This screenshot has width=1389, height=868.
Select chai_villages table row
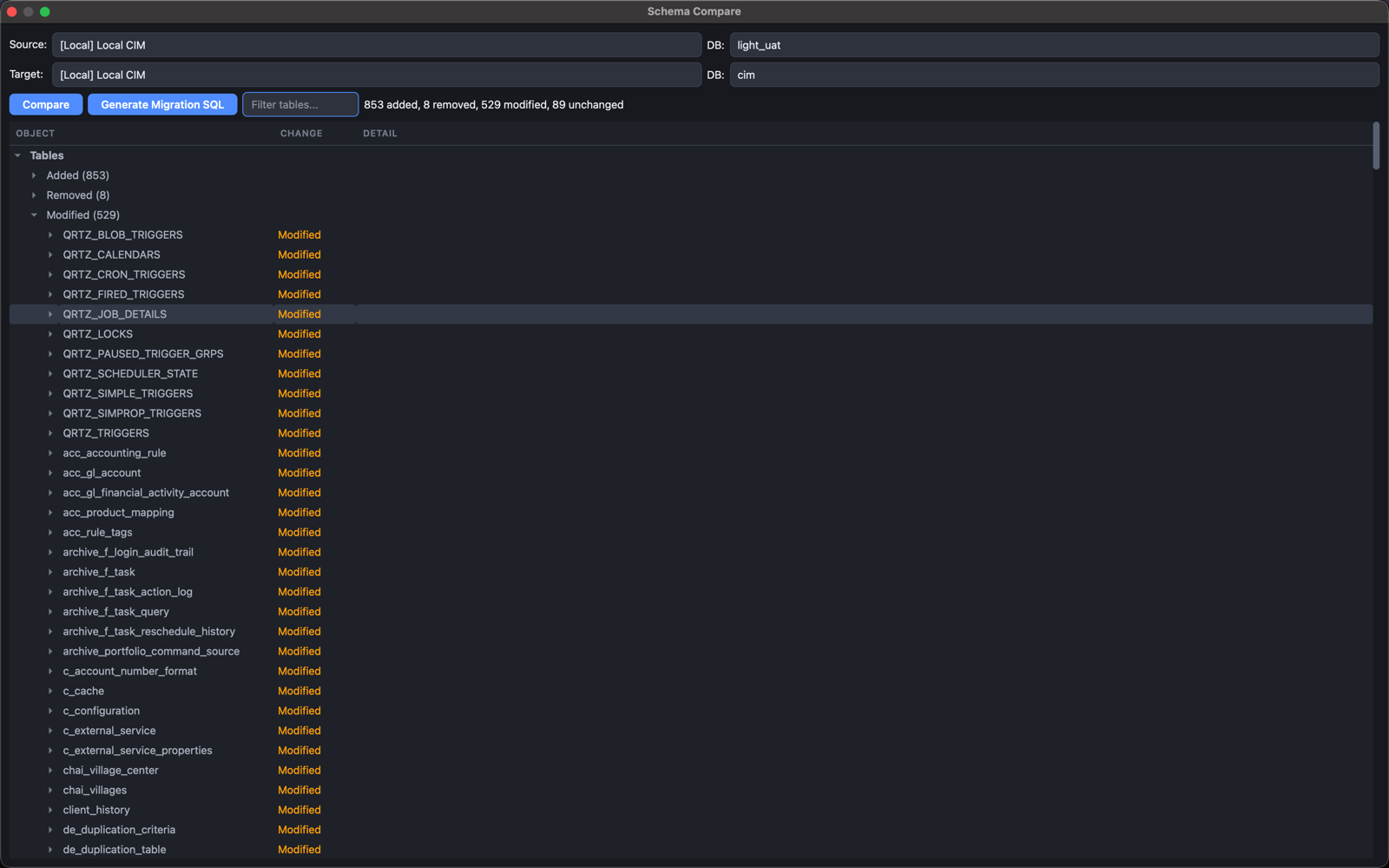691,790
